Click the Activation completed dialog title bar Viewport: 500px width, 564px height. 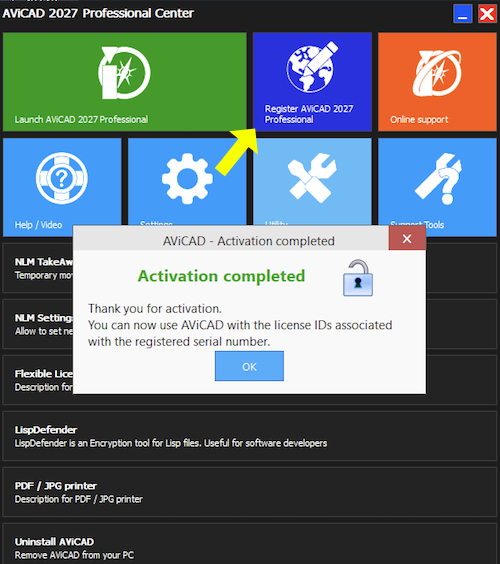pos(231,238)
